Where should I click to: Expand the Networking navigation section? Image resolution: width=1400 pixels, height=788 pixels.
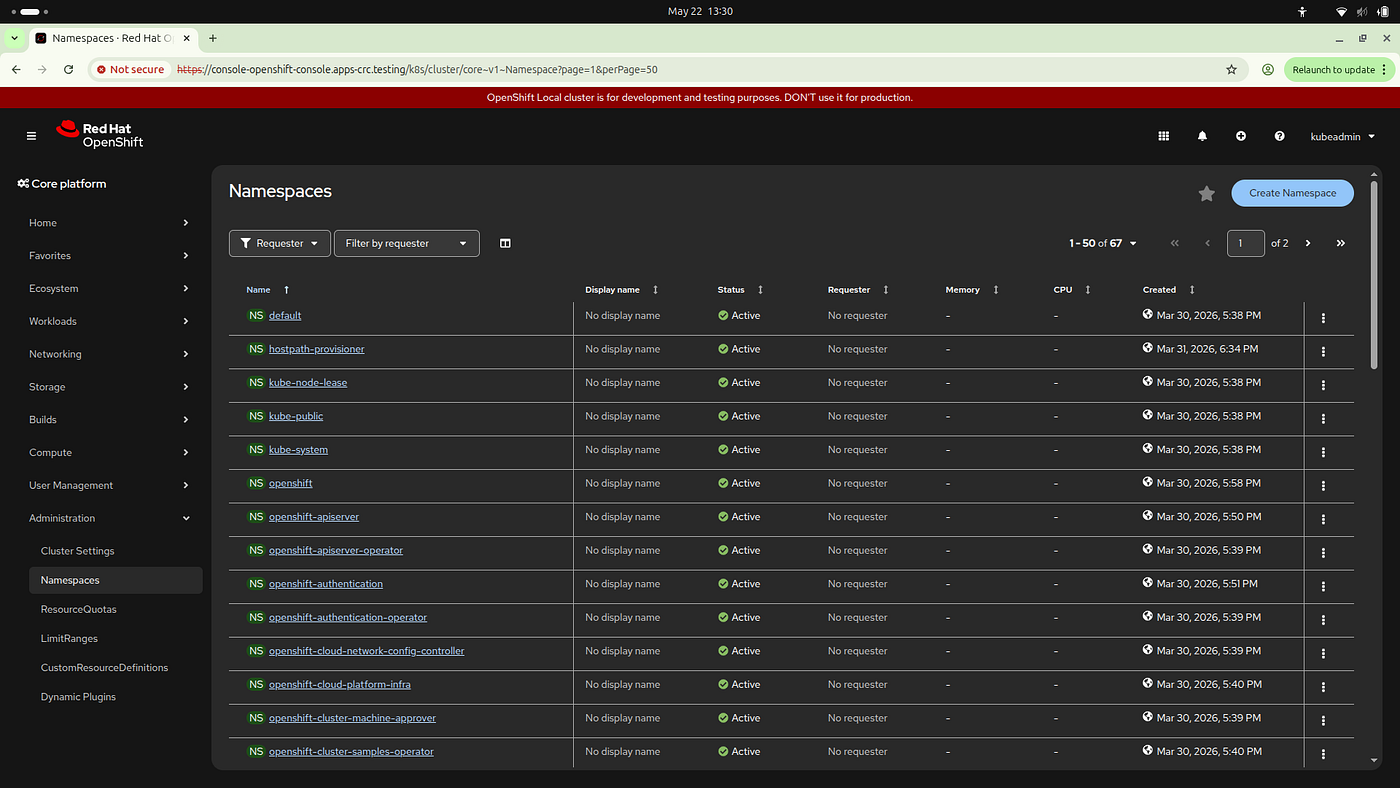coord(108,354)
